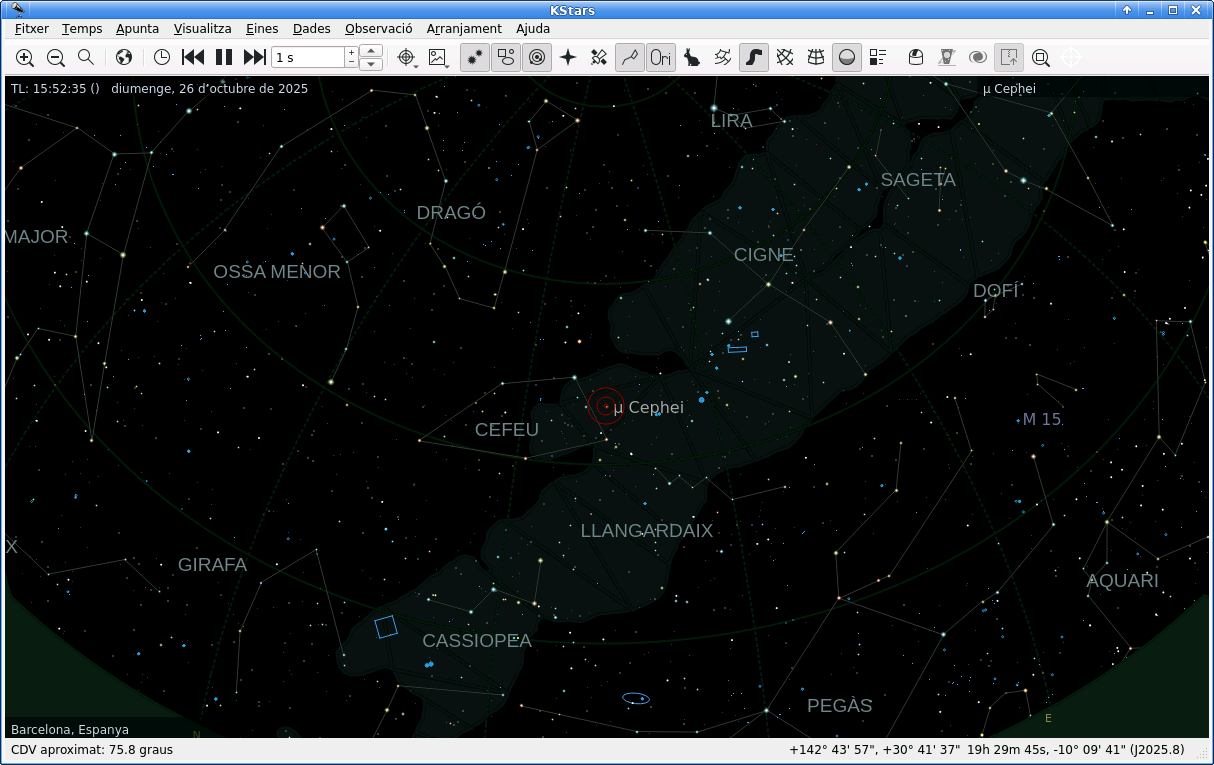This screenshot has height=765, width=1214.
Task: Toggle the opaque ground display
Action: [x=846, y=57]
